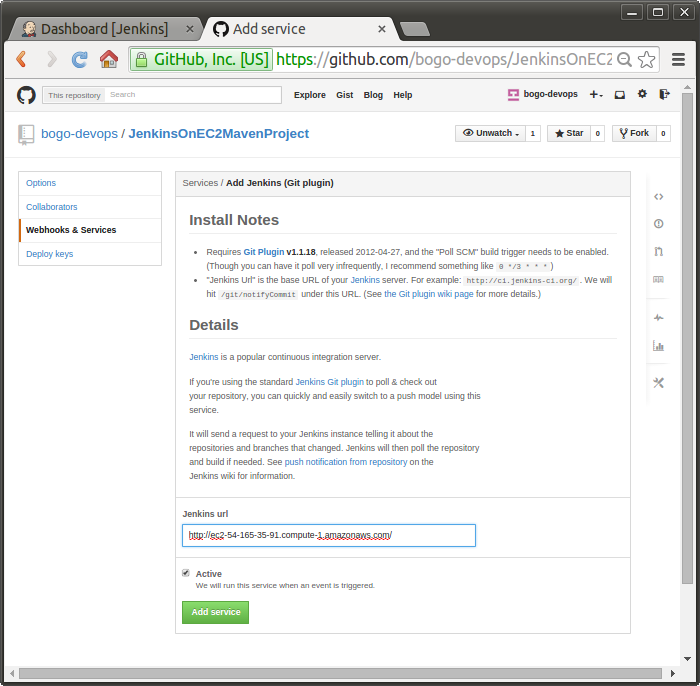This screenshot has height=686, width=700.
Task: Open Options in settings sidebar
Action: click(x=41, y=183)
